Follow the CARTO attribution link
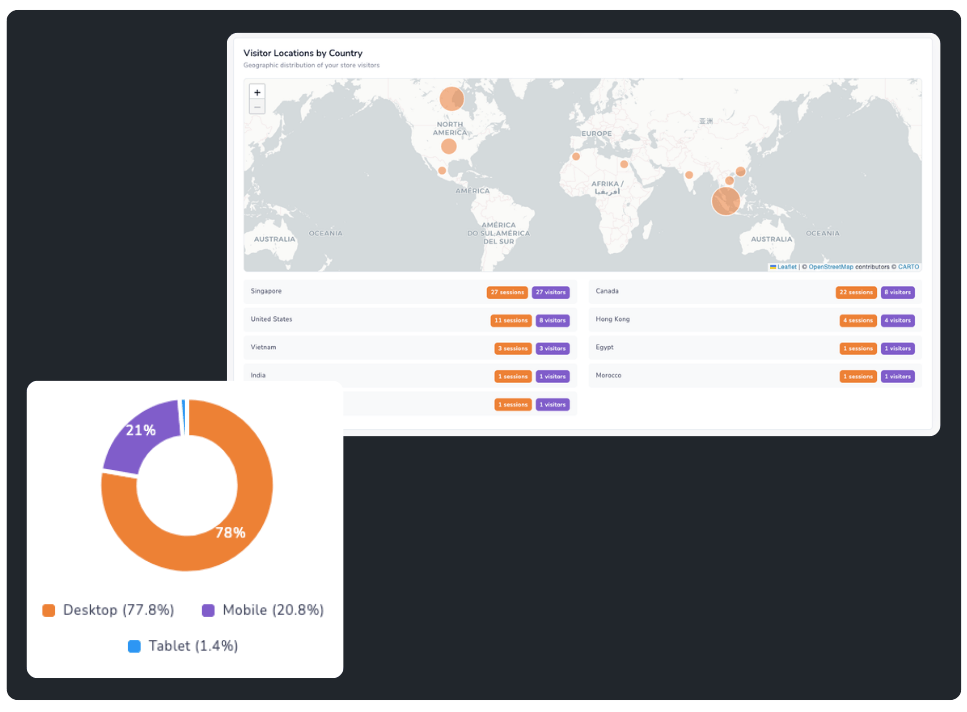Viewport: 967px width, 712px height. click(x=908, y=267)
